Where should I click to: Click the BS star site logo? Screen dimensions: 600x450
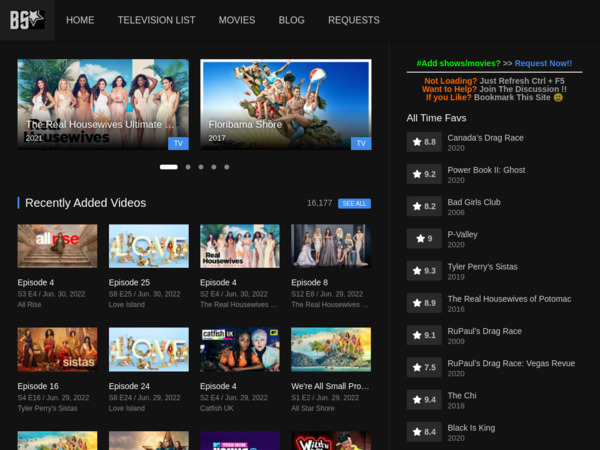[27, 20]
